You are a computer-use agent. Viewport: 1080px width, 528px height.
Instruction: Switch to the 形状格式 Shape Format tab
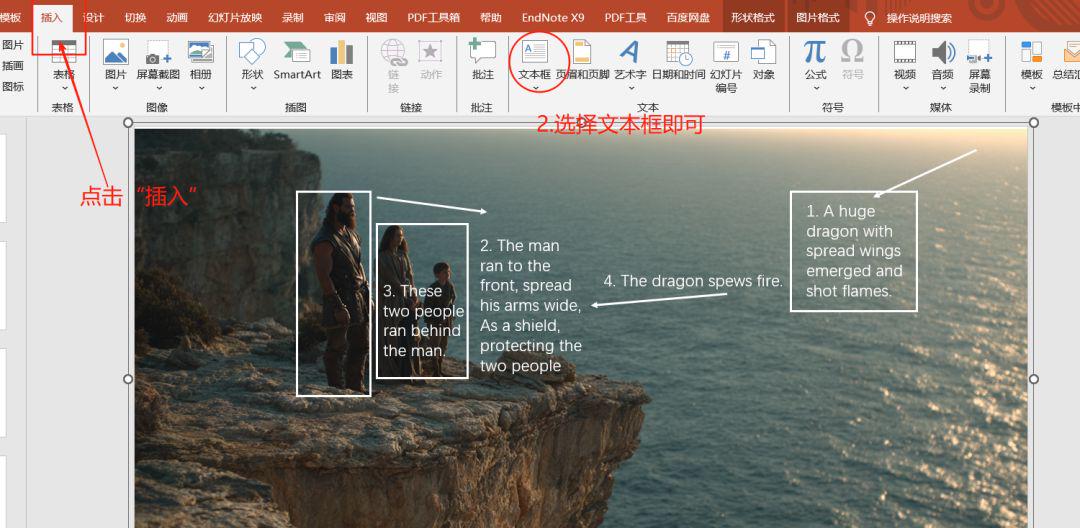(x=753, y=18)
